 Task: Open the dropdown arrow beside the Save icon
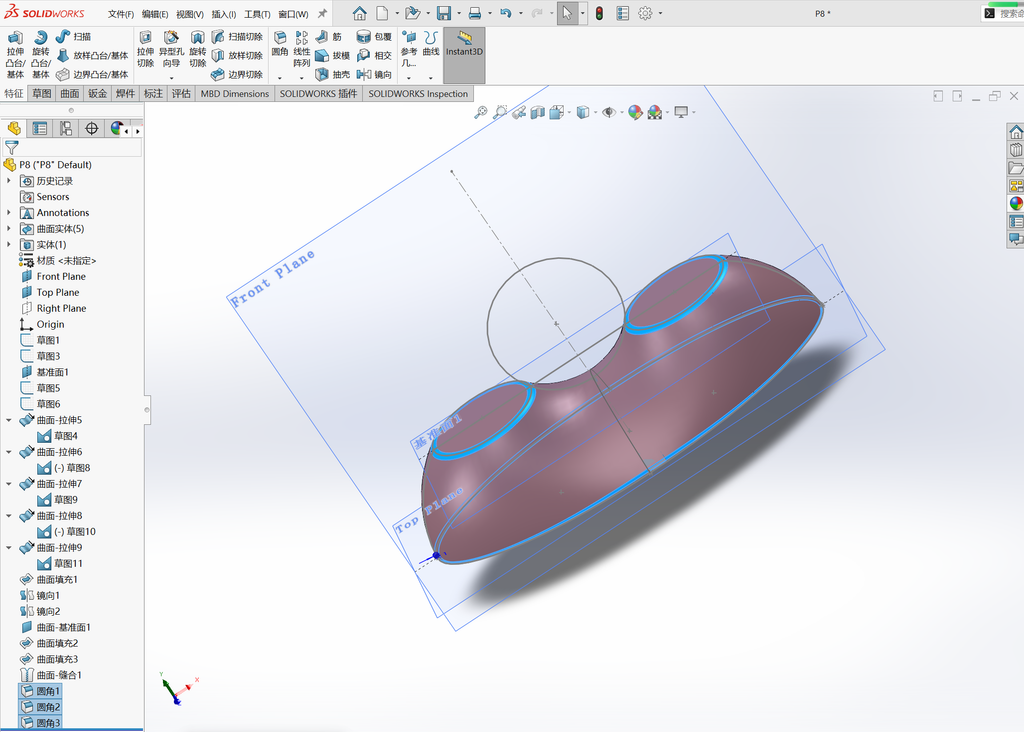pos(458,13)
